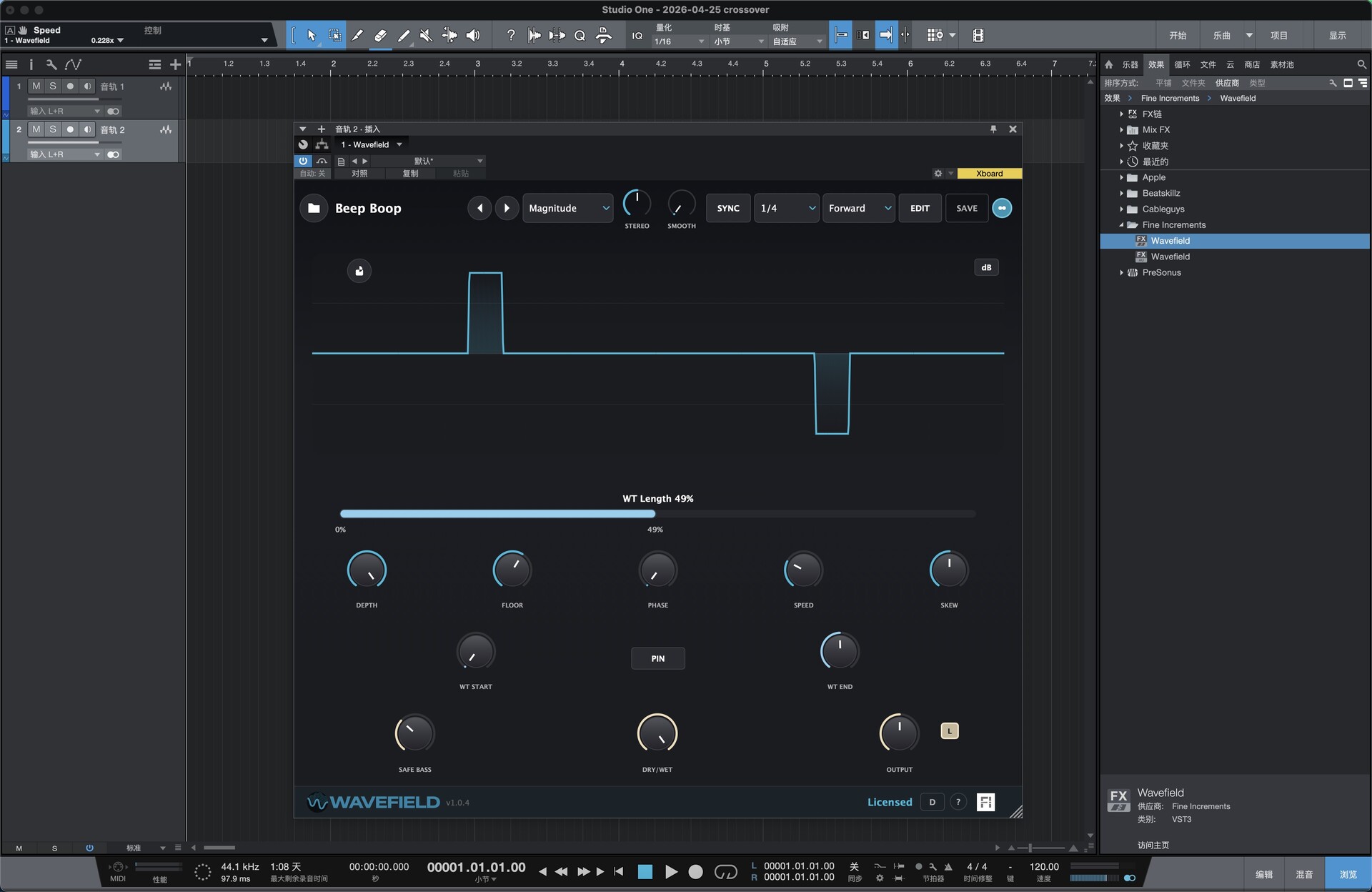Image resolution: width=1372 pixels, height=892 pixels.
Task: Open the video player film icon
Action: coord(978,35)
